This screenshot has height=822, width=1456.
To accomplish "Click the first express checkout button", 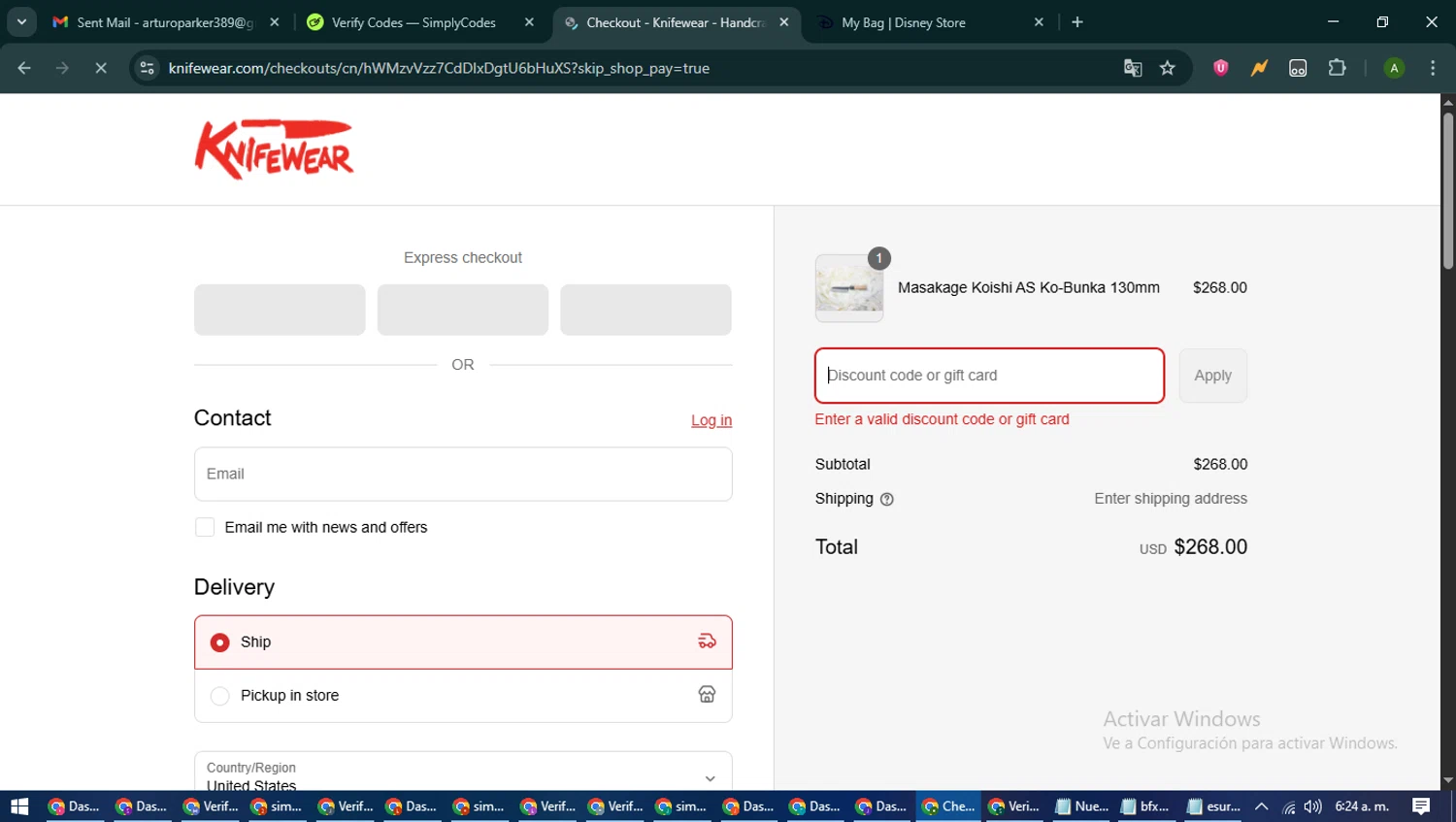I will (x=280, y=310).
